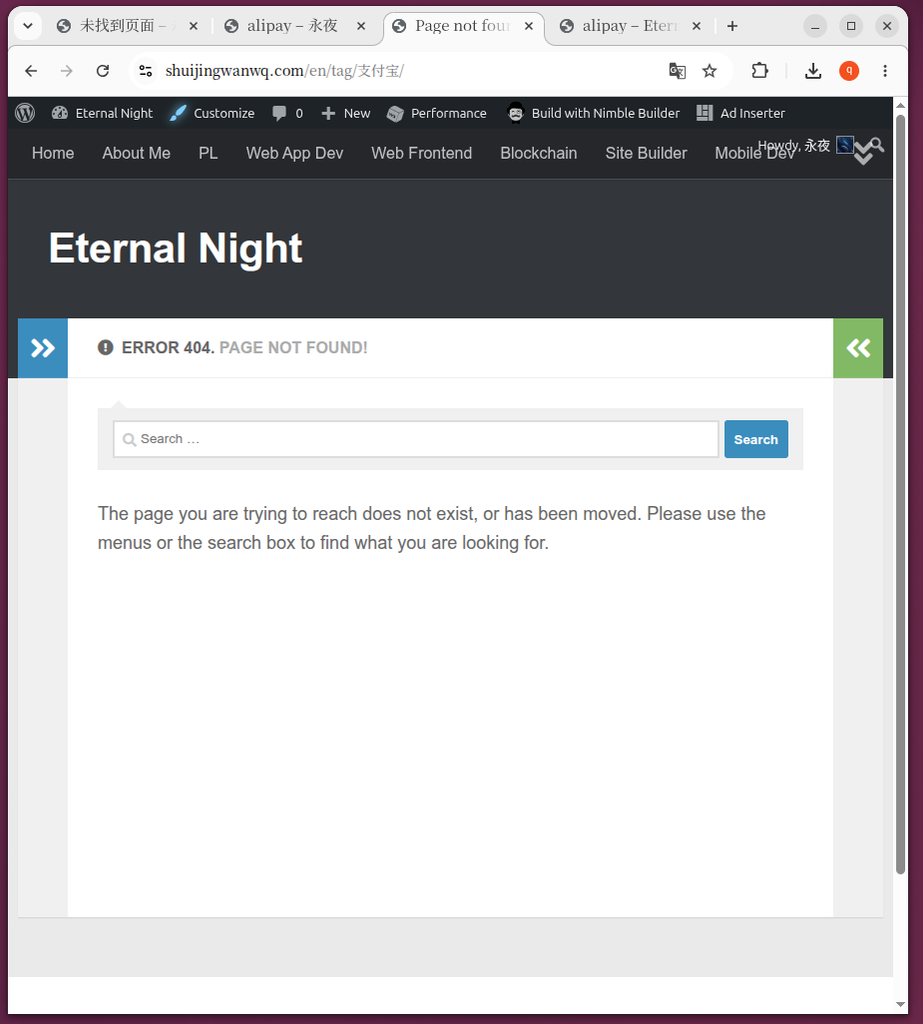This screenshot has height=1024, width=923.
Task: Open Web Frontend navigation item
Action: pyautogui.click(x=422, y=153)
